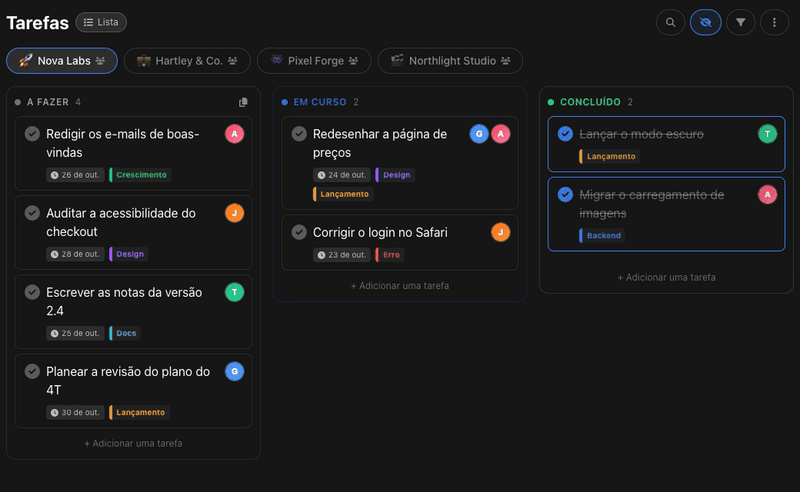800x492 pixels.
Task: Click avatar J on 'Corrigir o login' card
Action: 501,232
